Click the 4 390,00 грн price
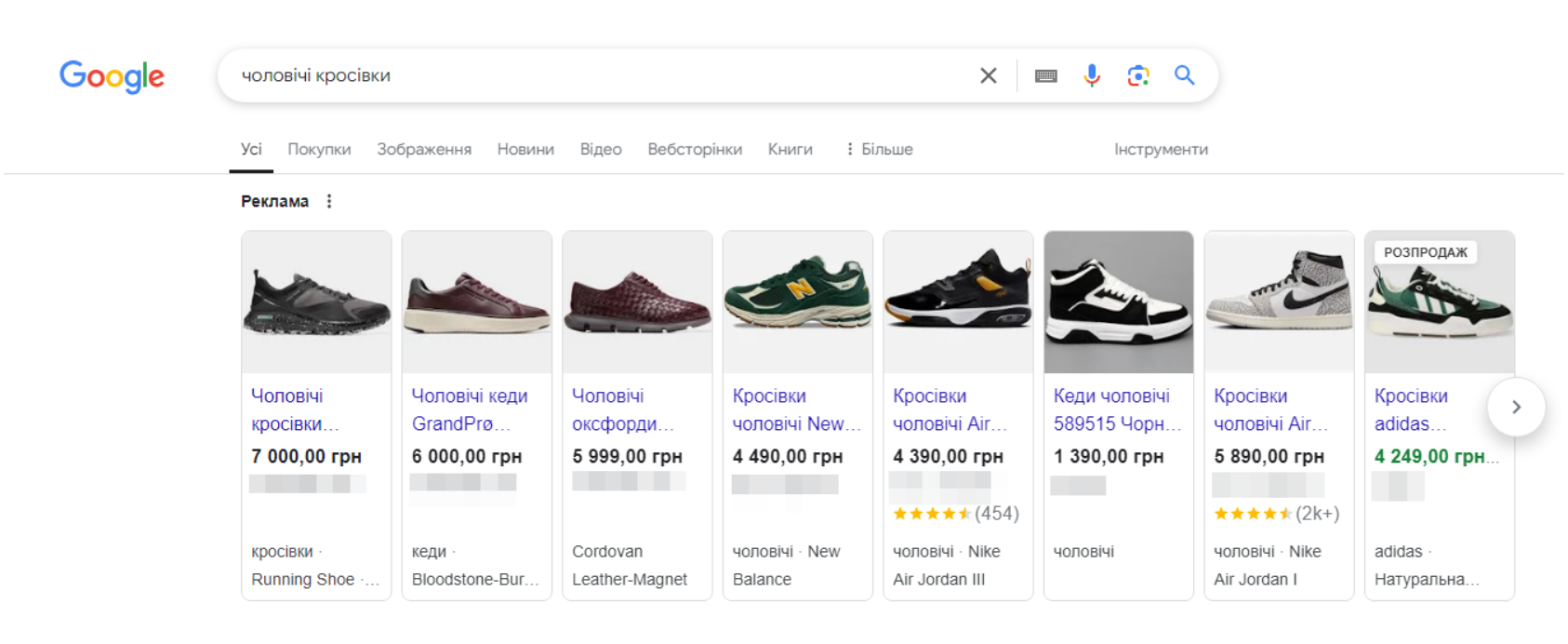The height and width of the screenshot is (644, 1568). (948, 457)
